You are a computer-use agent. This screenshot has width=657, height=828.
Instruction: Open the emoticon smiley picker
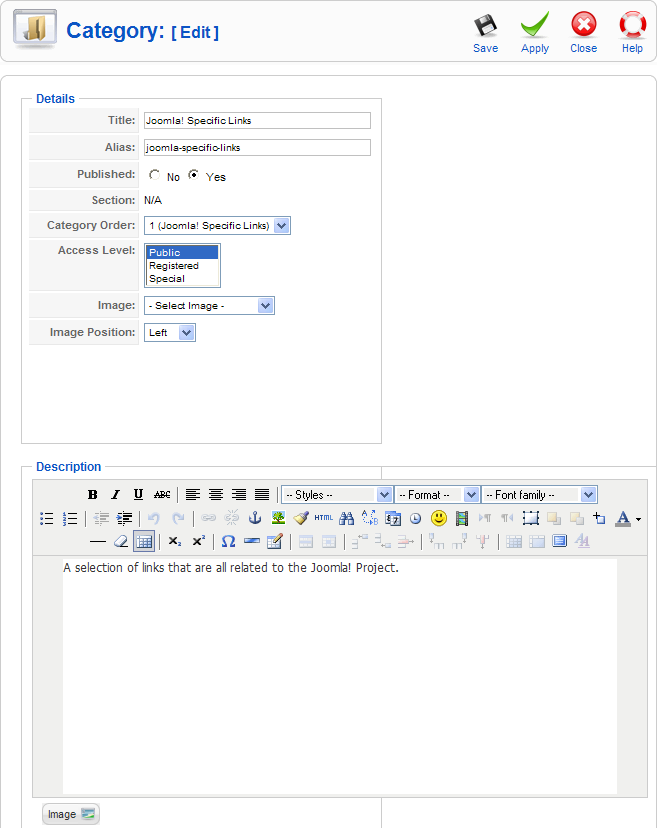click(x=438, y=518)
